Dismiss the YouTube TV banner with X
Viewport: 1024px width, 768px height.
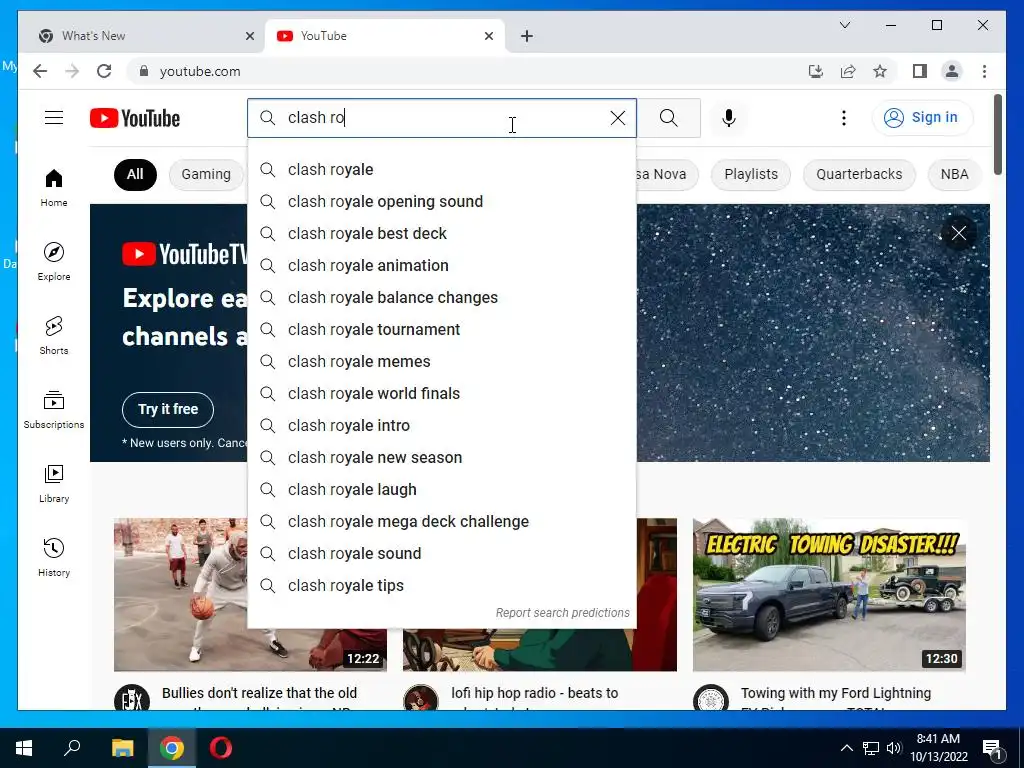[958, 233]
